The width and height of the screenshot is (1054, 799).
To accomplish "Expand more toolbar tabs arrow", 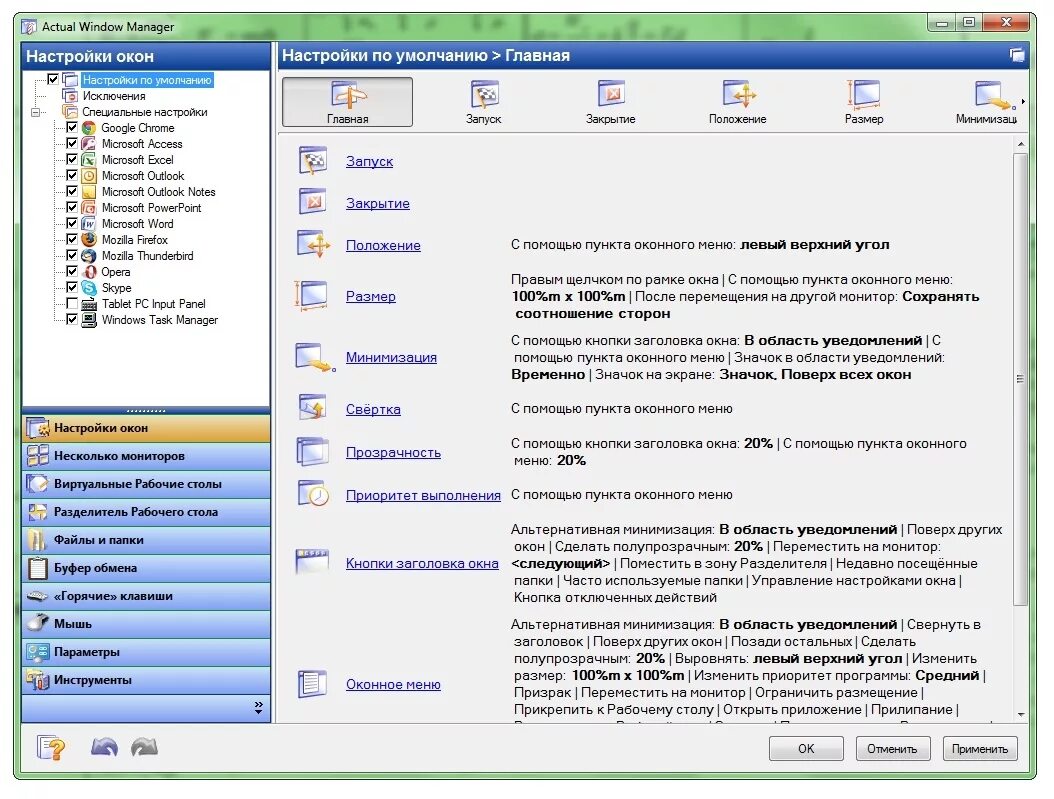I will click(1022, 102).
